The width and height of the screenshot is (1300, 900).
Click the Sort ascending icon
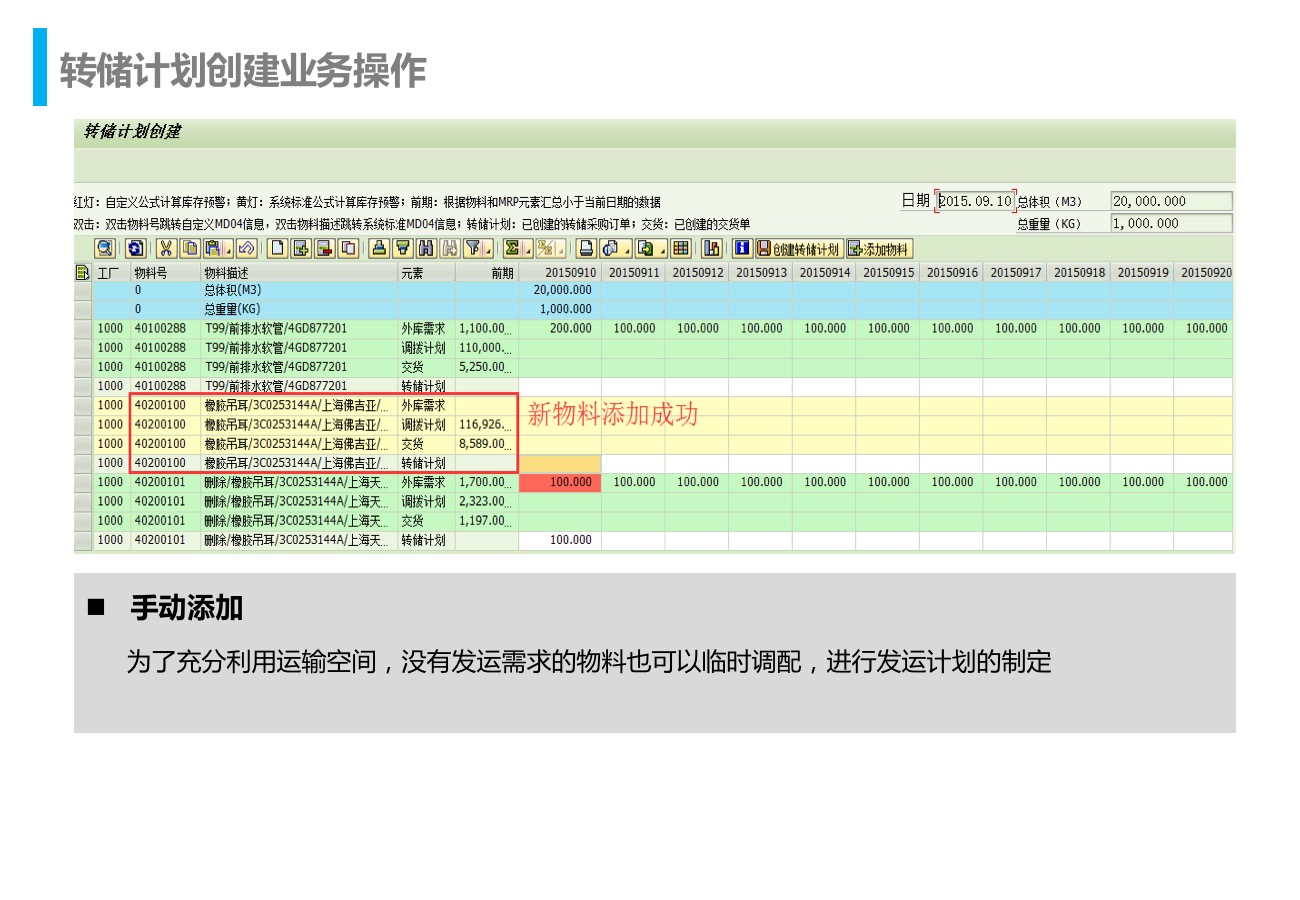point(378,249)
